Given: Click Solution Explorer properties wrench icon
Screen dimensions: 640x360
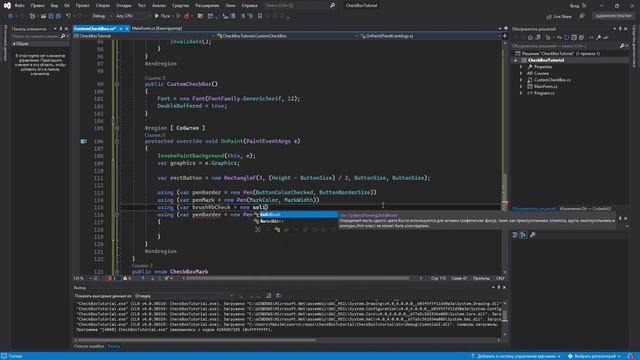Looking at the screenshot, I should click(598, 38).
